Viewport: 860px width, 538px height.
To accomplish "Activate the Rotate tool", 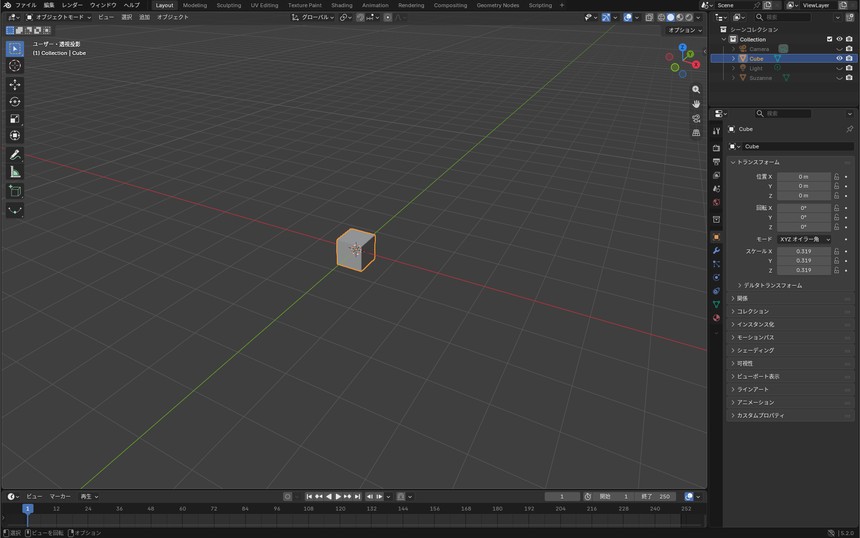I will tap(15, 101).
